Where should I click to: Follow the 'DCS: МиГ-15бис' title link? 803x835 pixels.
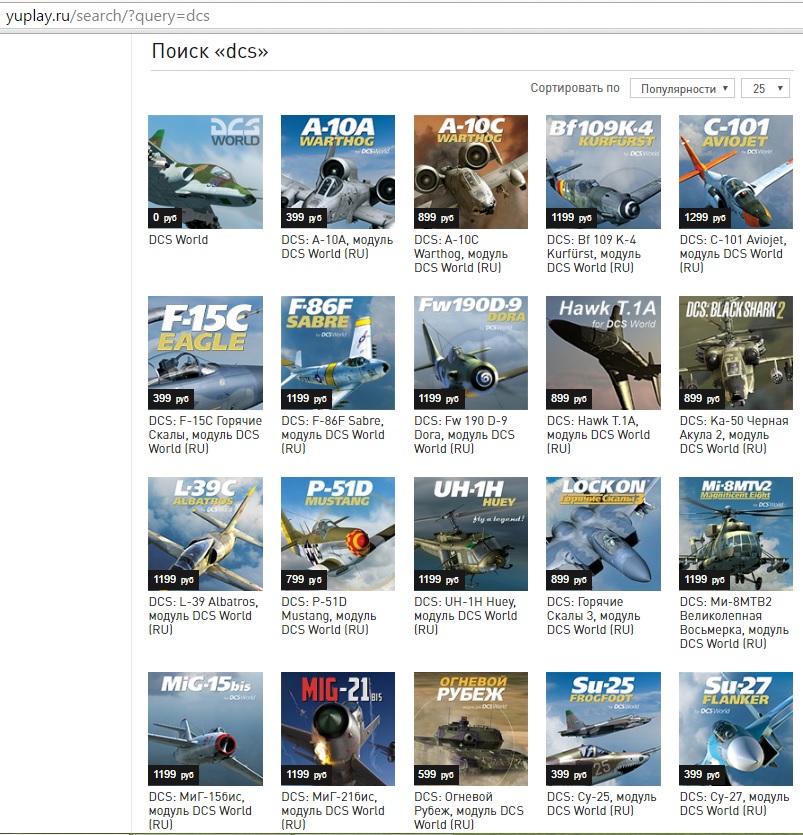click(x=200, y=811)
